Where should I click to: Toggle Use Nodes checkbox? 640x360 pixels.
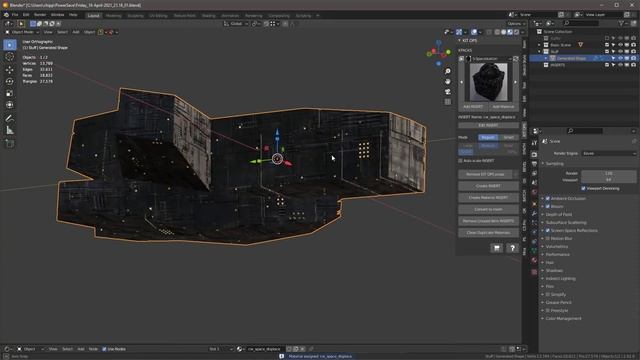[x=104, y=349]
